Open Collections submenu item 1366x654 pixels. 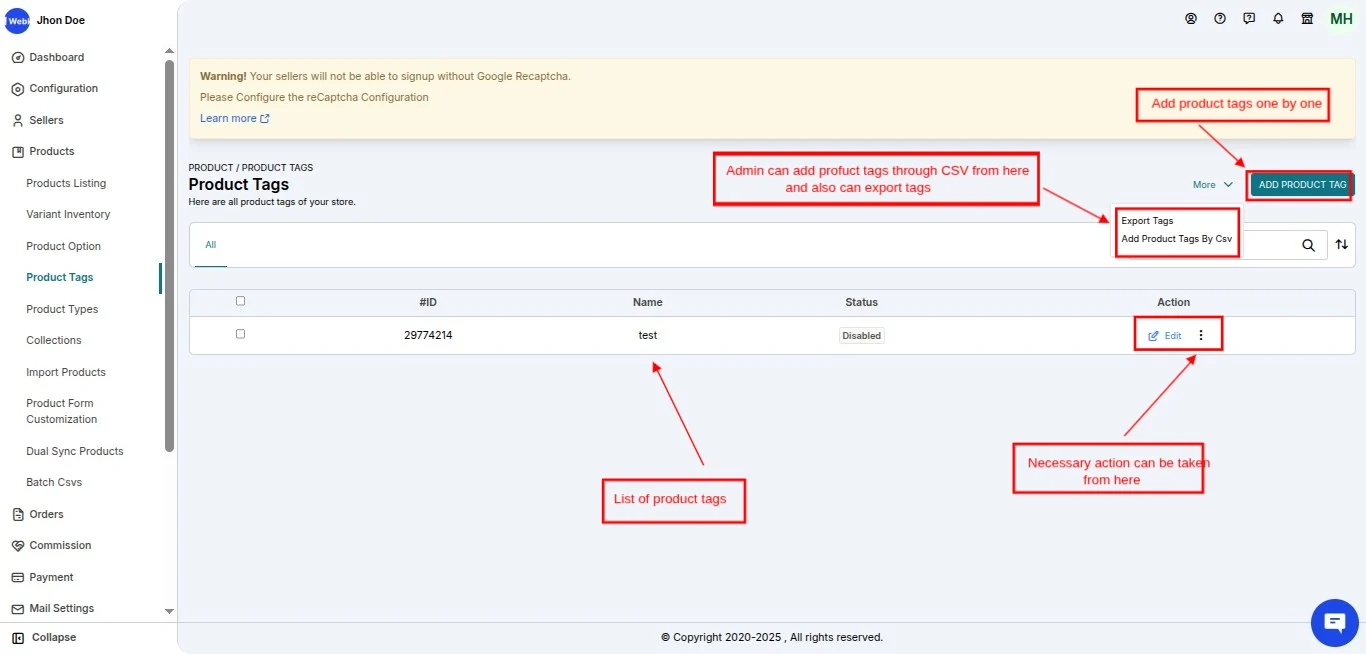[x=54, y=341]
